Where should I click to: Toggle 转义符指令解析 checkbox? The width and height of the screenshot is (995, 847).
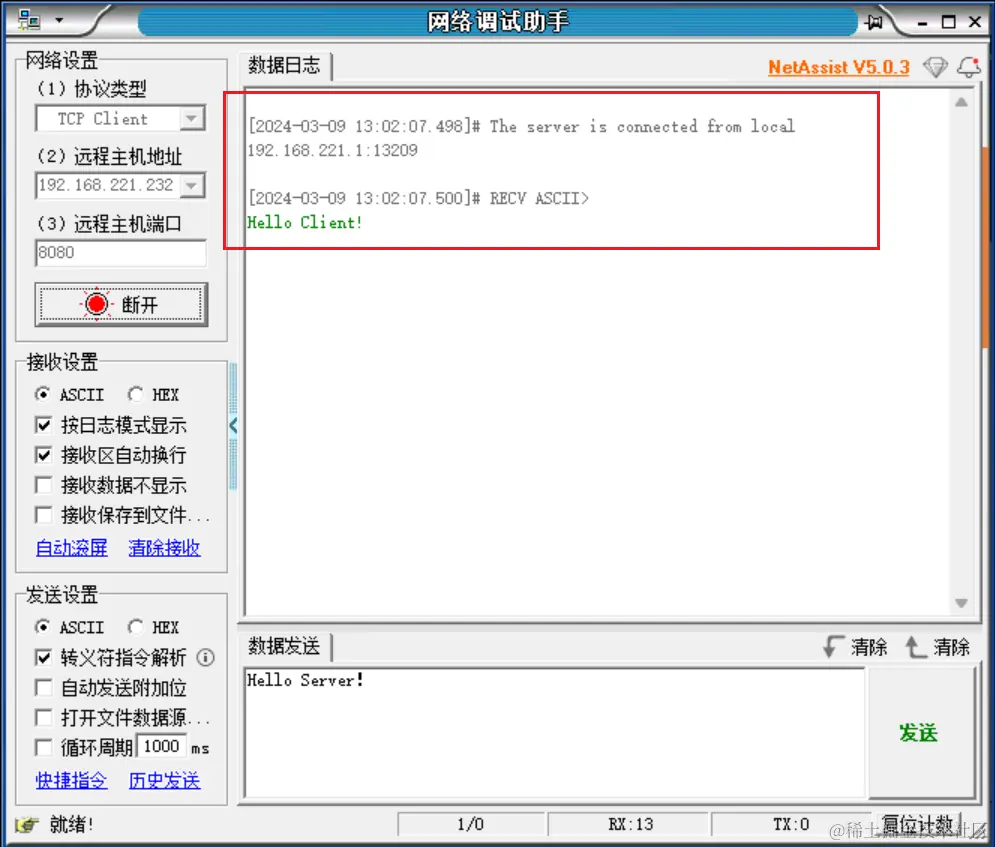coord(43,657)
